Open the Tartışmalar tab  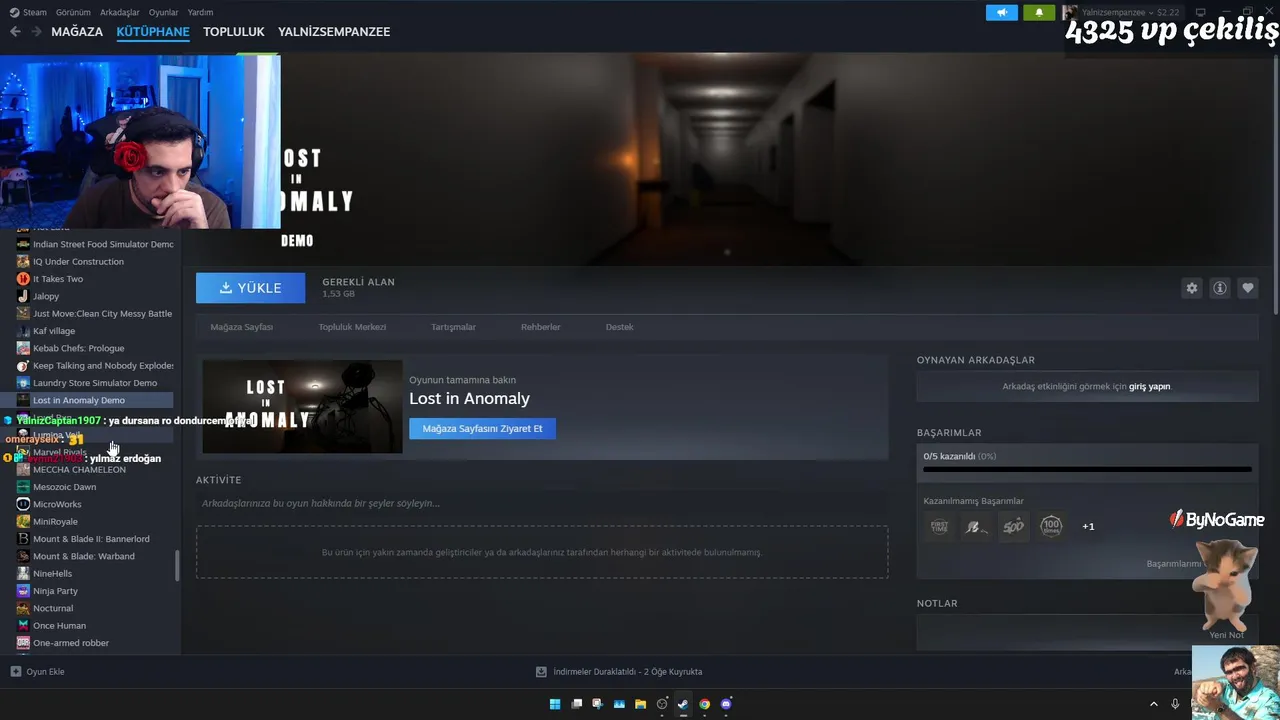(x=453, y=327)
